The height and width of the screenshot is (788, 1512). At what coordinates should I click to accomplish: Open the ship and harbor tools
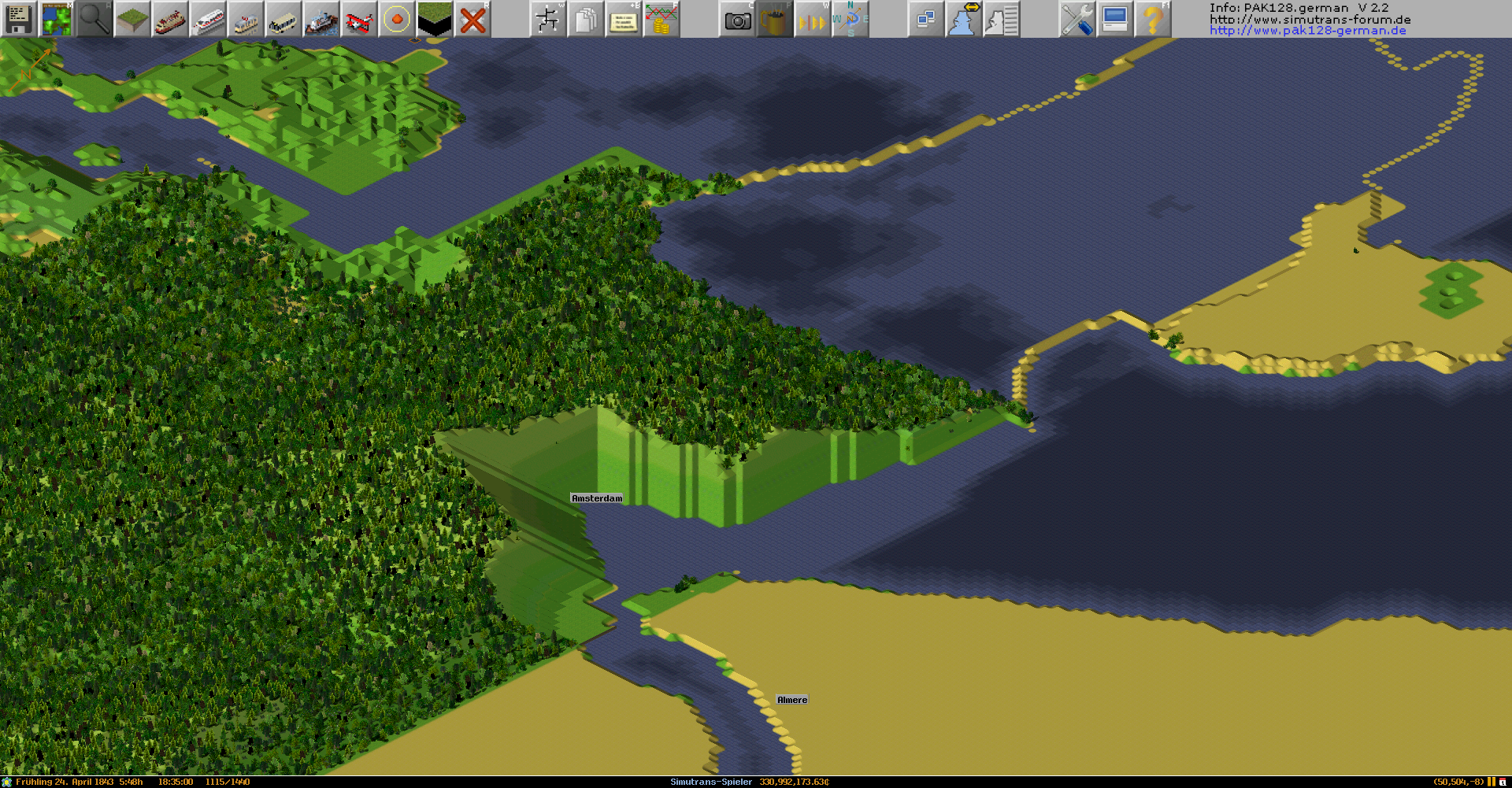(321, 19)
